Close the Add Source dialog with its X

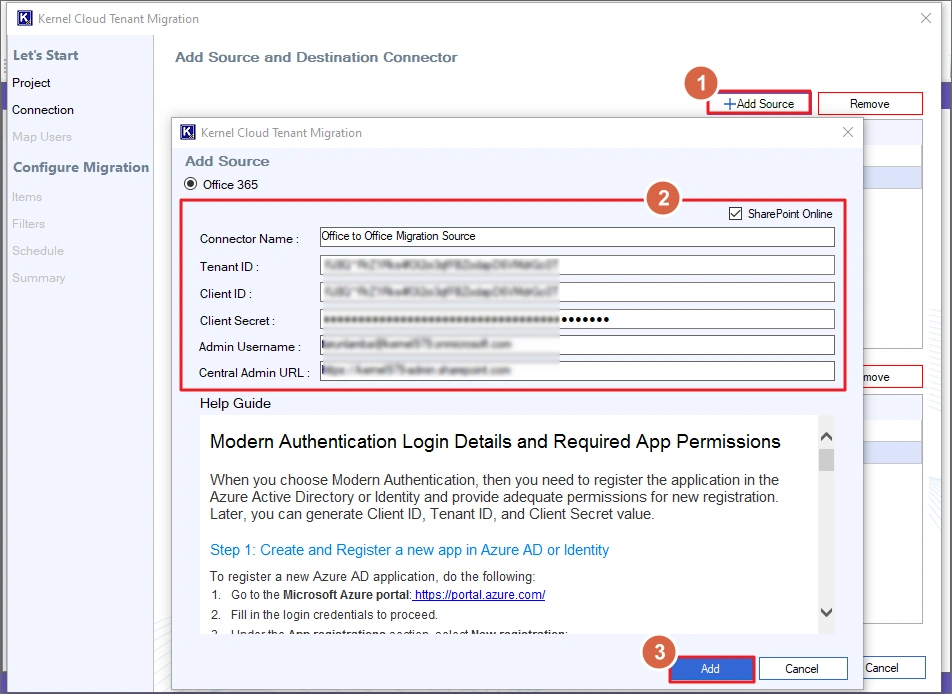[847, 132]
